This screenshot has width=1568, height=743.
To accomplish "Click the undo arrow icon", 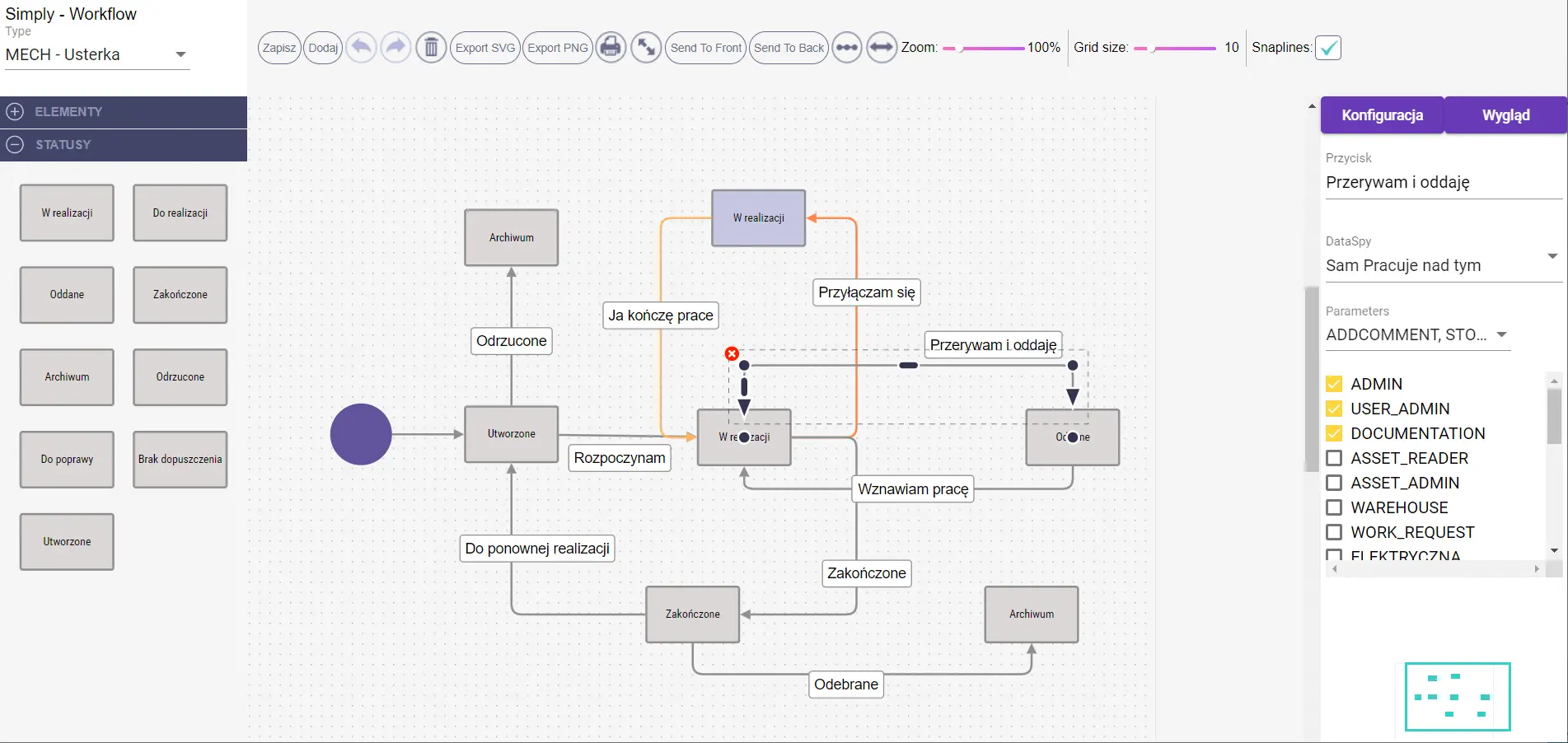I will 361,48.
